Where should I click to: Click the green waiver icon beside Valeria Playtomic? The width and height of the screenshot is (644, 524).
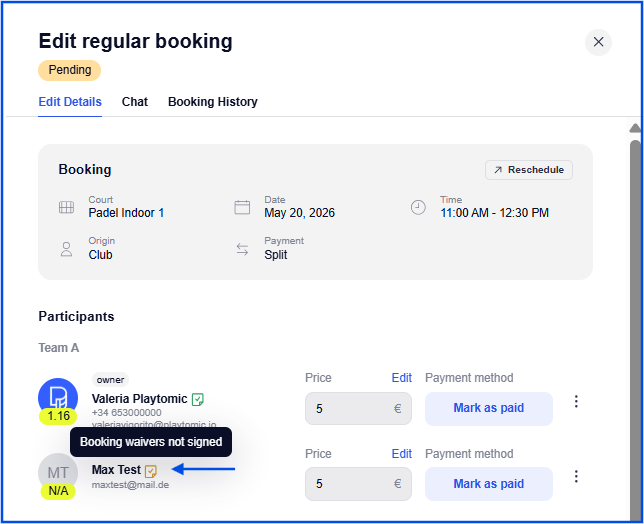198,399
